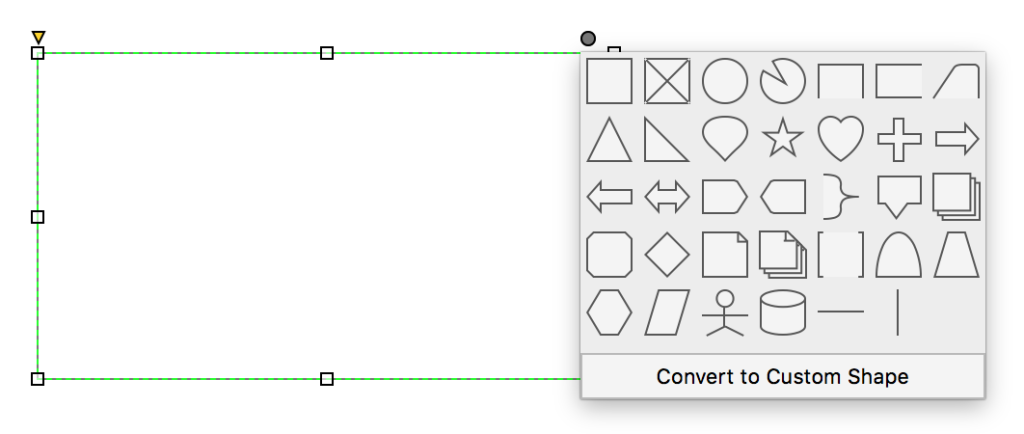The image size is (1024, 434).
Task: Select the cylinder database shape
Action: (x=782, y=313)
